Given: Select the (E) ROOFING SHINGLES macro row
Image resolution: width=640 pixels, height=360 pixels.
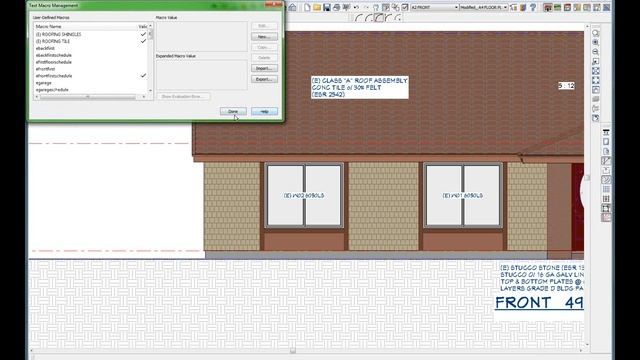Looking at the screenshot, I should [x=91, y=34].
